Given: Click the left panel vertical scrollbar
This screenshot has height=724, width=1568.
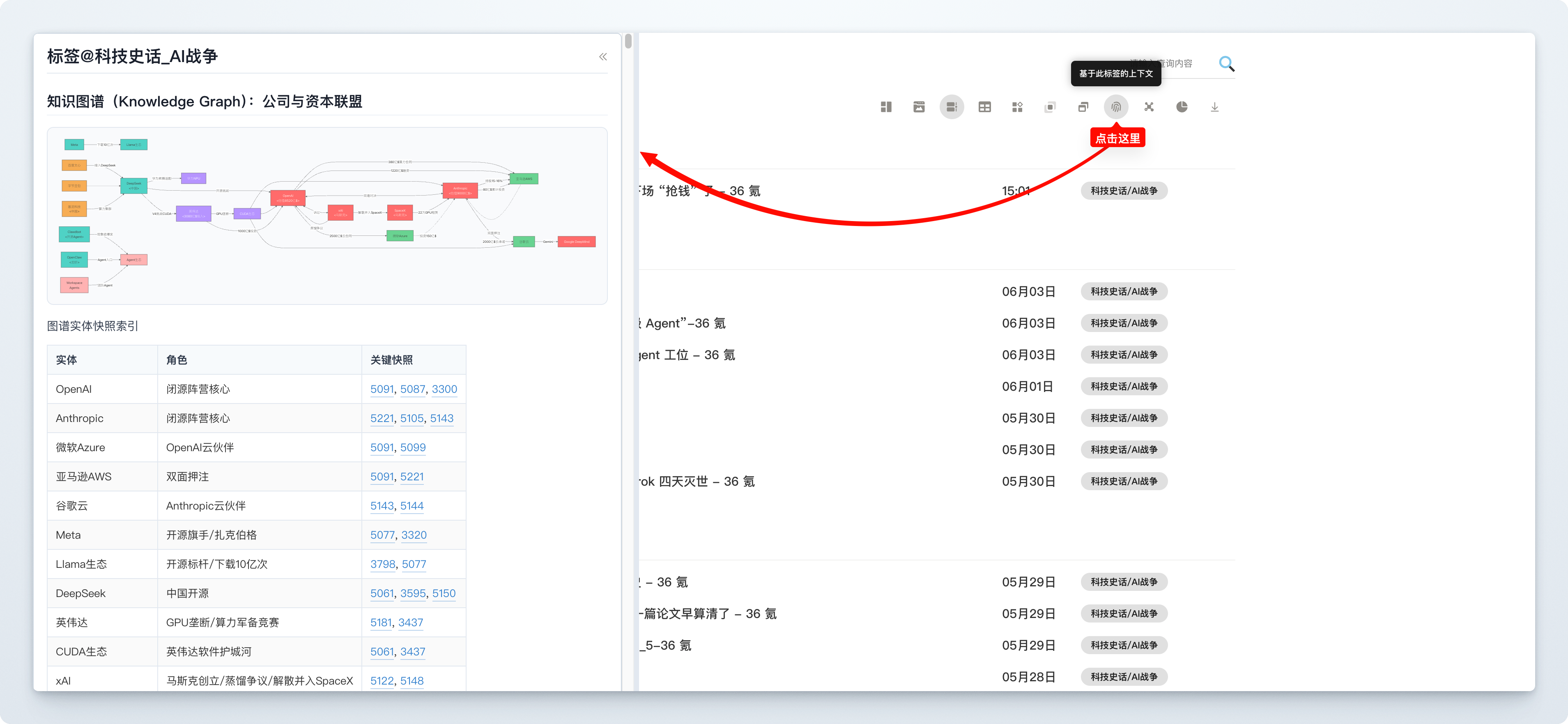Looking at the screenshot, I should [628, 42].
